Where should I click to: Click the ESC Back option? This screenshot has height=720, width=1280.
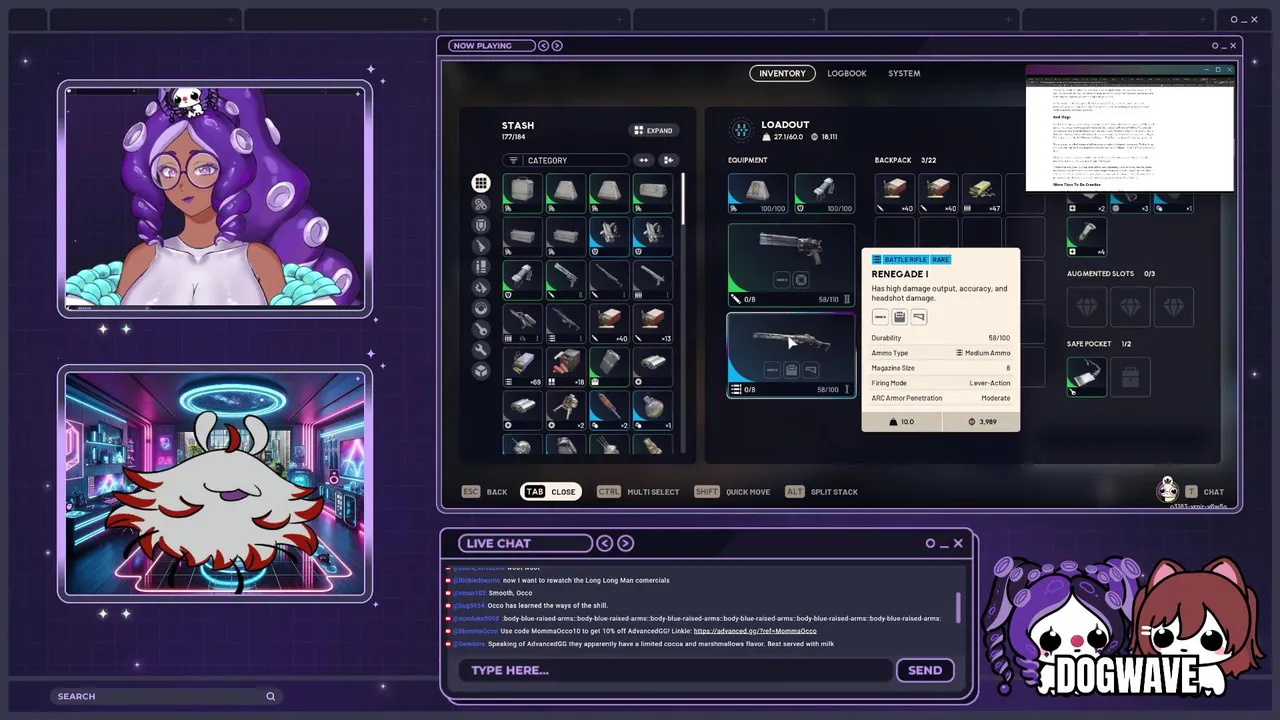[x=485, y=492]
